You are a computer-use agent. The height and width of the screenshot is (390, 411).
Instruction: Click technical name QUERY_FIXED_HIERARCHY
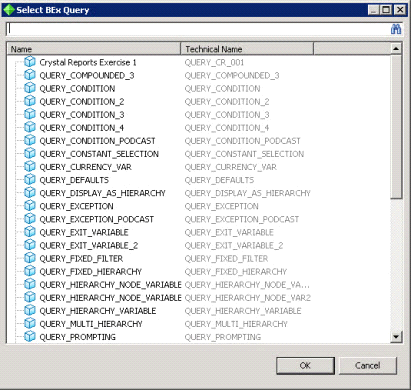(x=236, y=272)
